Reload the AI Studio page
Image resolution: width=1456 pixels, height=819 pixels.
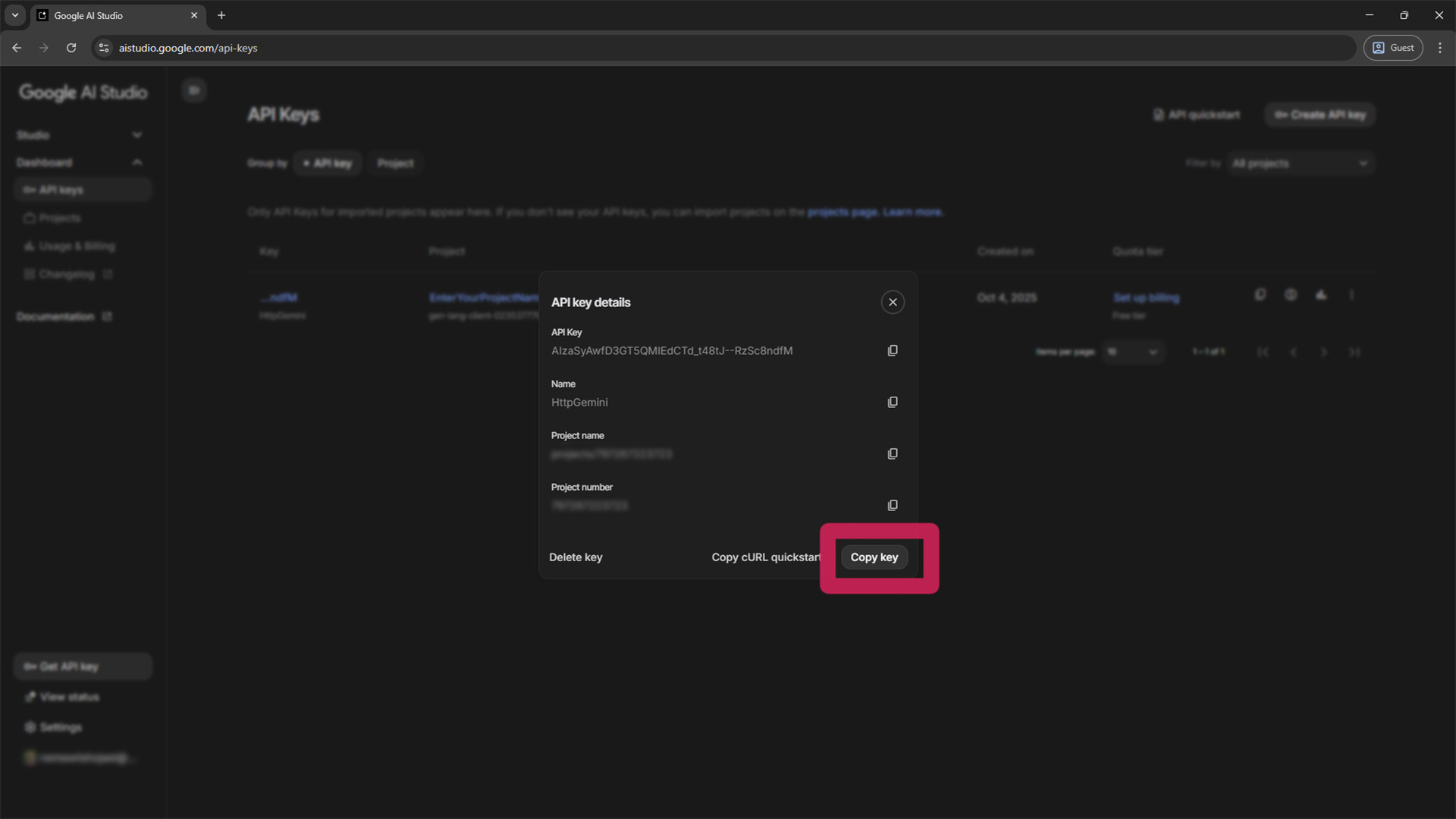coord(71,48)
